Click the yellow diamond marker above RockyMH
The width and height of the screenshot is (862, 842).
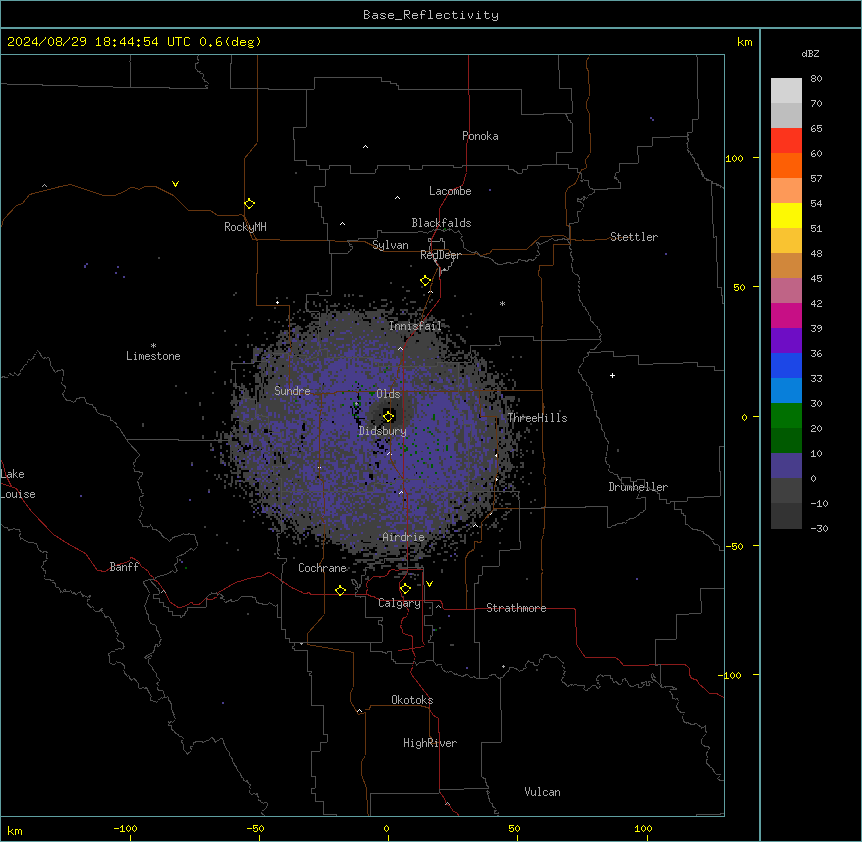tap(249, 204)
